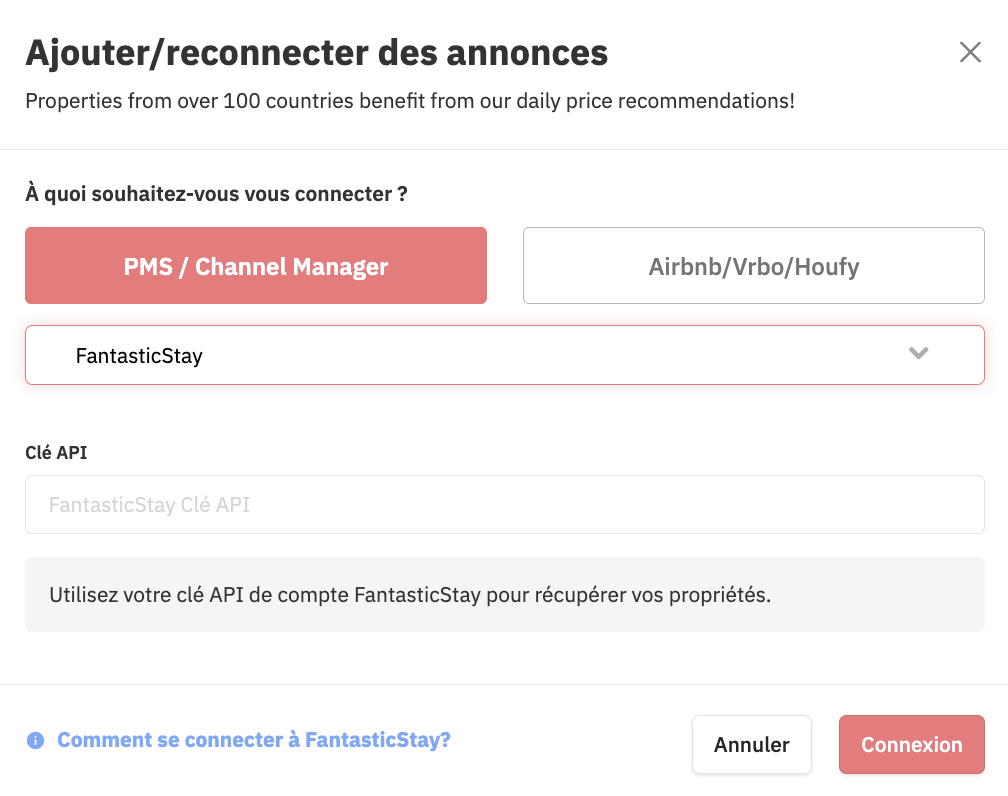Expand the chevron arrow in FantasticStay selector
This screenshot has width=1008, height=796.
(x=918, y=353)
